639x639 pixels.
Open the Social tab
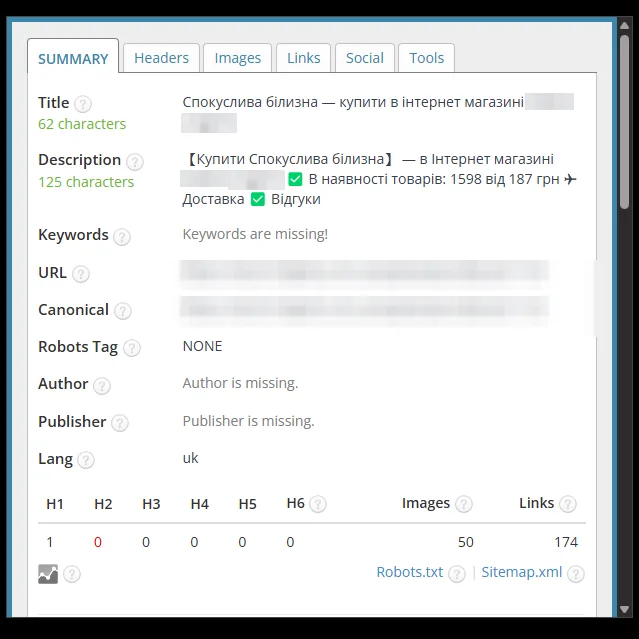[365, 58]
